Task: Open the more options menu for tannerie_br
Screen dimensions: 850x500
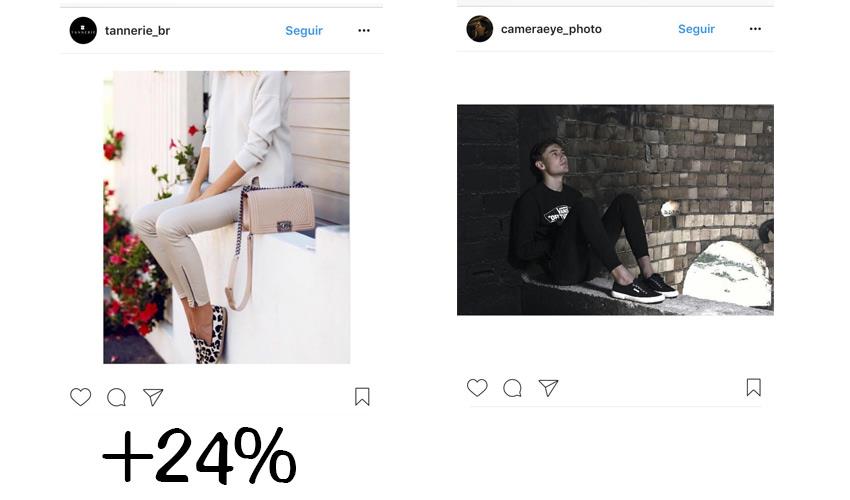Action: point(364,30)
